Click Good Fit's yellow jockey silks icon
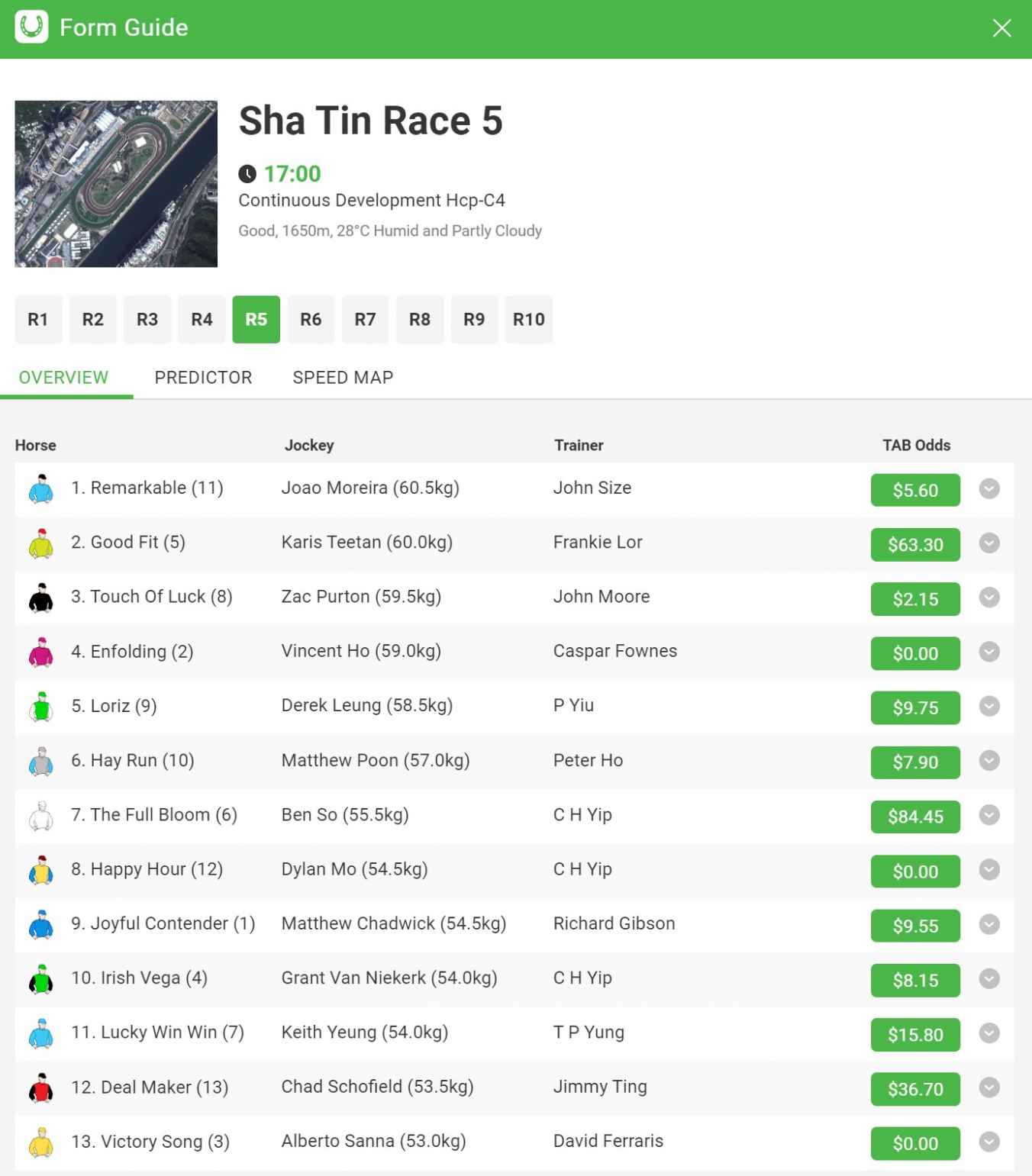1032x1176 pixels. pos(41,543)
